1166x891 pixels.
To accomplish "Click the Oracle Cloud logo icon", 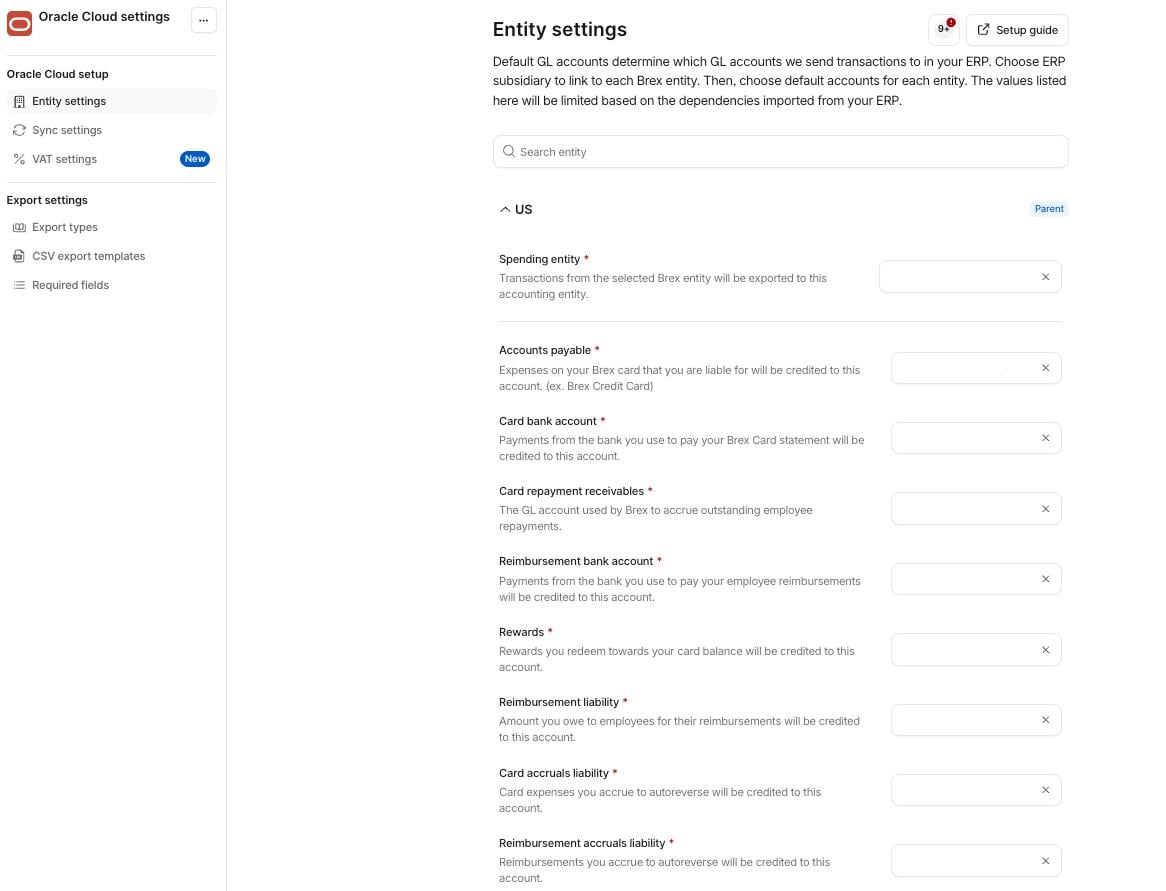I will coord(19,23).
